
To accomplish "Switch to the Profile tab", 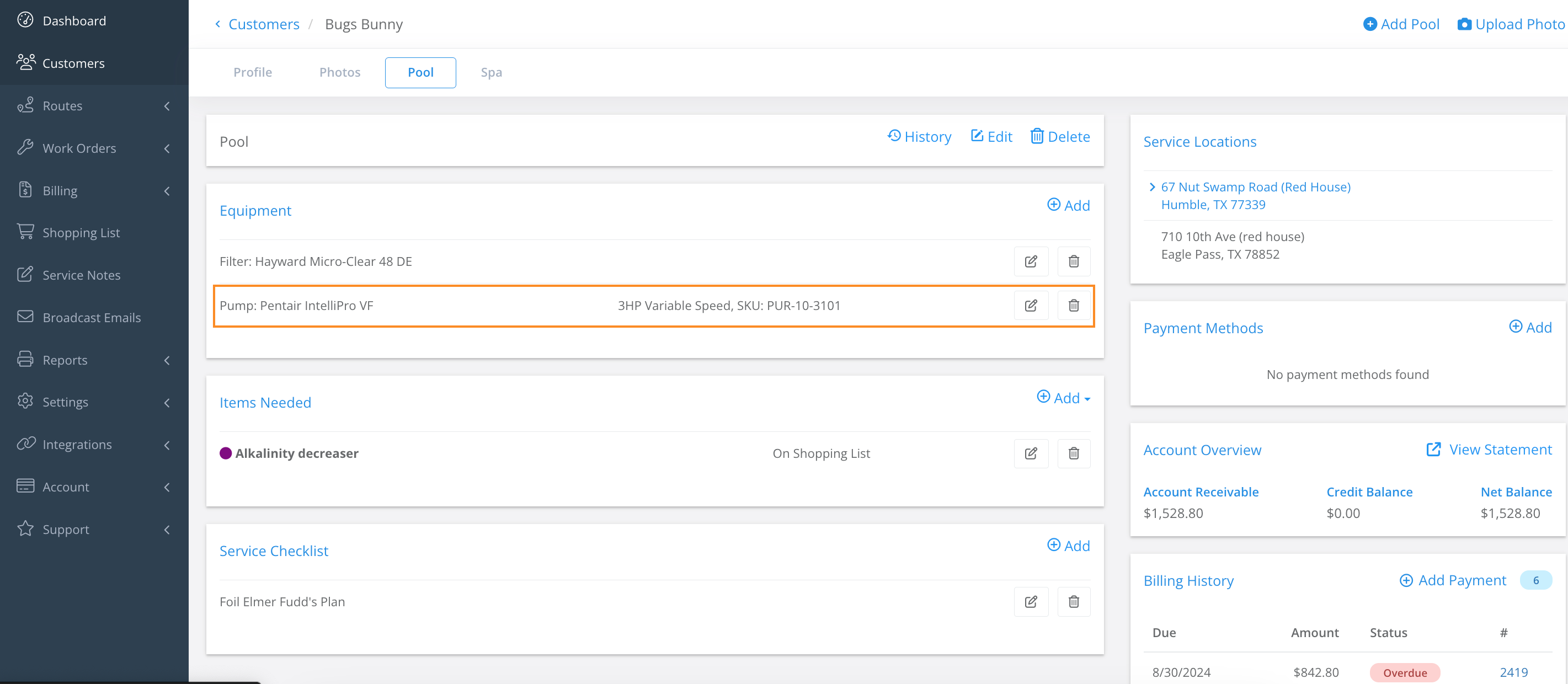I will tap(253, 72).
